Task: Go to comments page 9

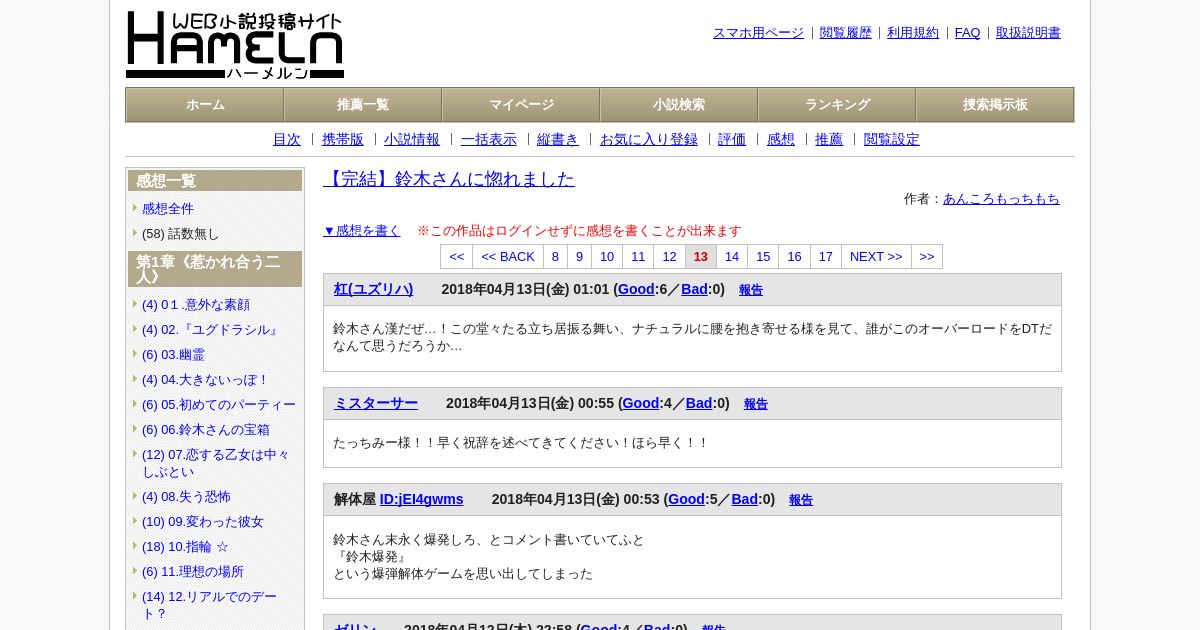Action: [579, 257]
